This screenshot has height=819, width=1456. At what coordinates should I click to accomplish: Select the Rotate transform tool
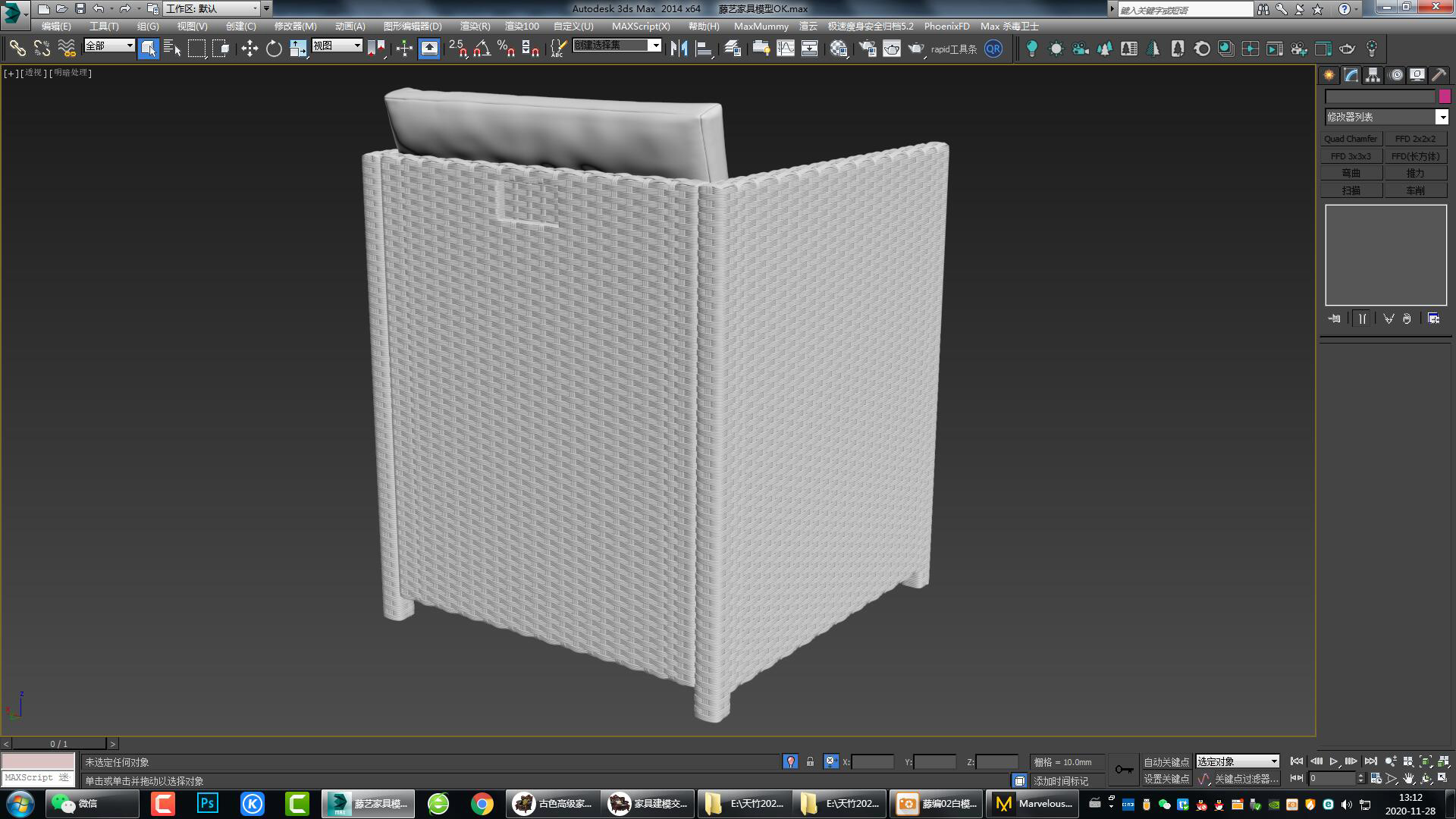(274, 49)
